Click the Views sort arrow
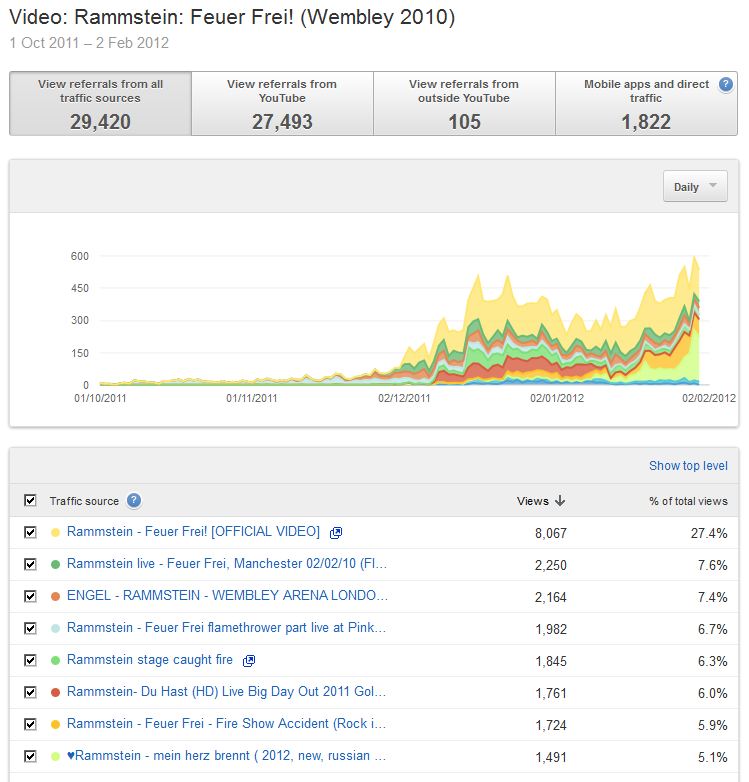Viewport: 749px width, 782px height. click(x=560, y=501)
